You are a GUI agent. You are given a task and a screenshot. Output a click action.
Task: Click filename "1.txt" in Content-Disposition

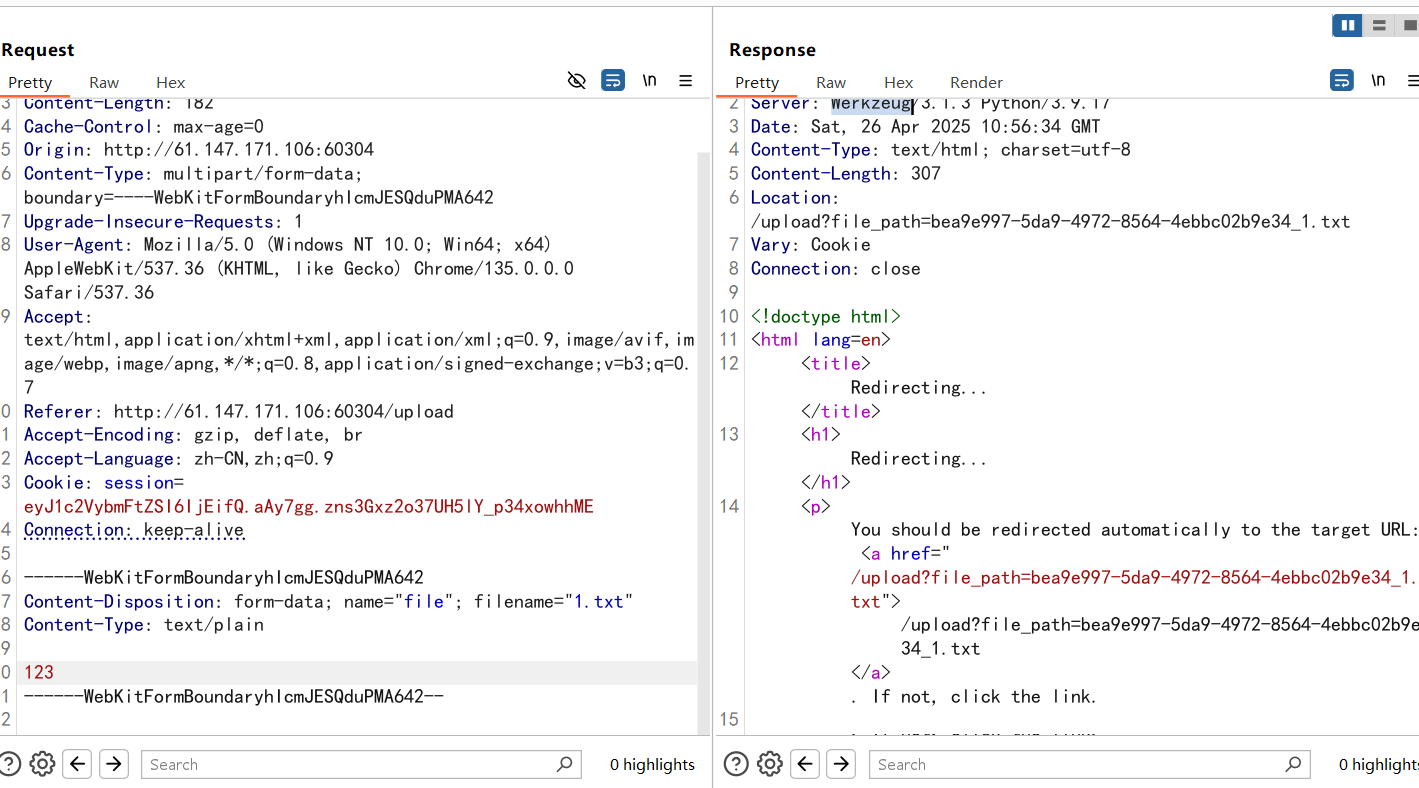pos(597,601)
